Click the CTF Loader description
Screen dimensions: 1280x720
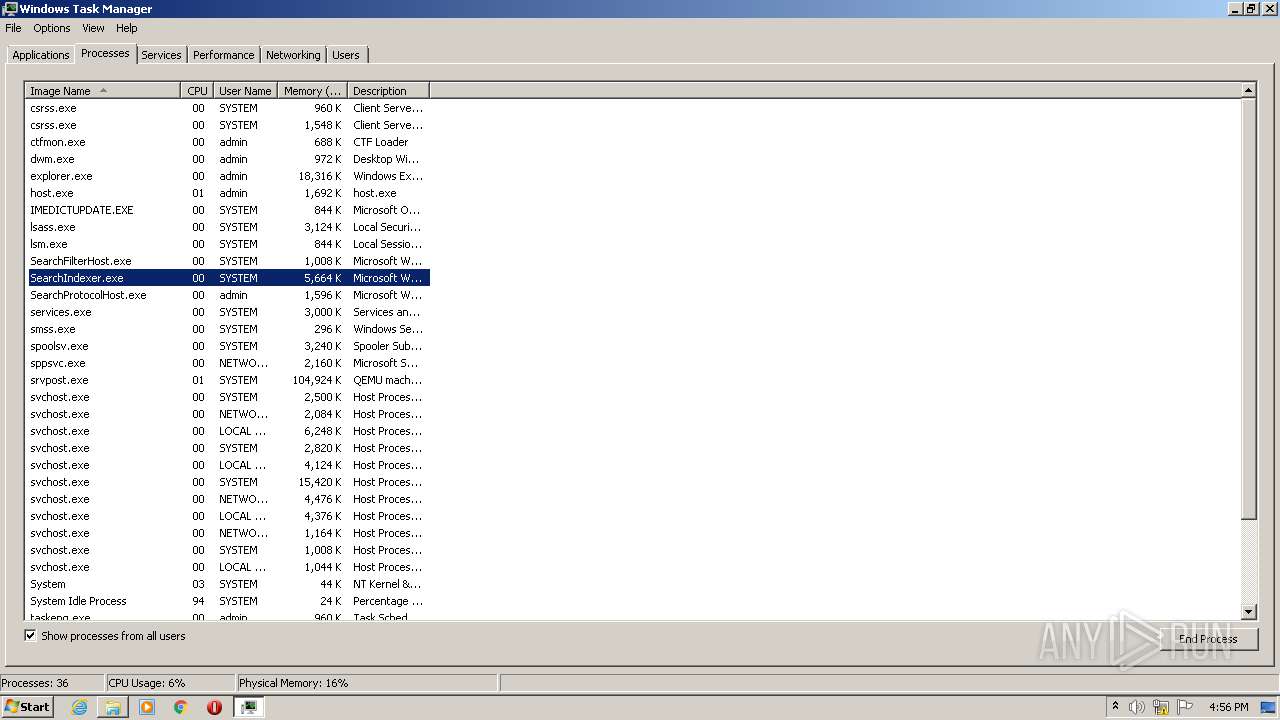[380, 142]
